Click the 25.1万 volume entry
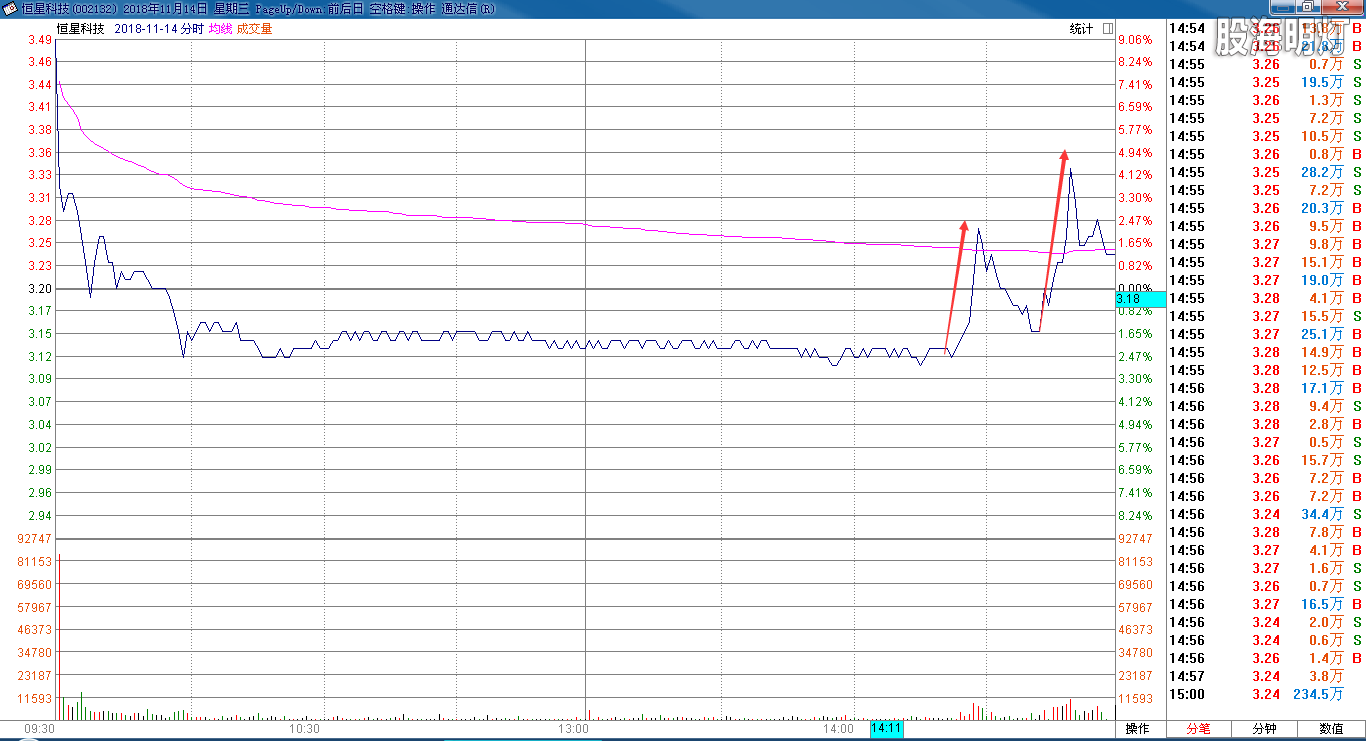 1322,334
